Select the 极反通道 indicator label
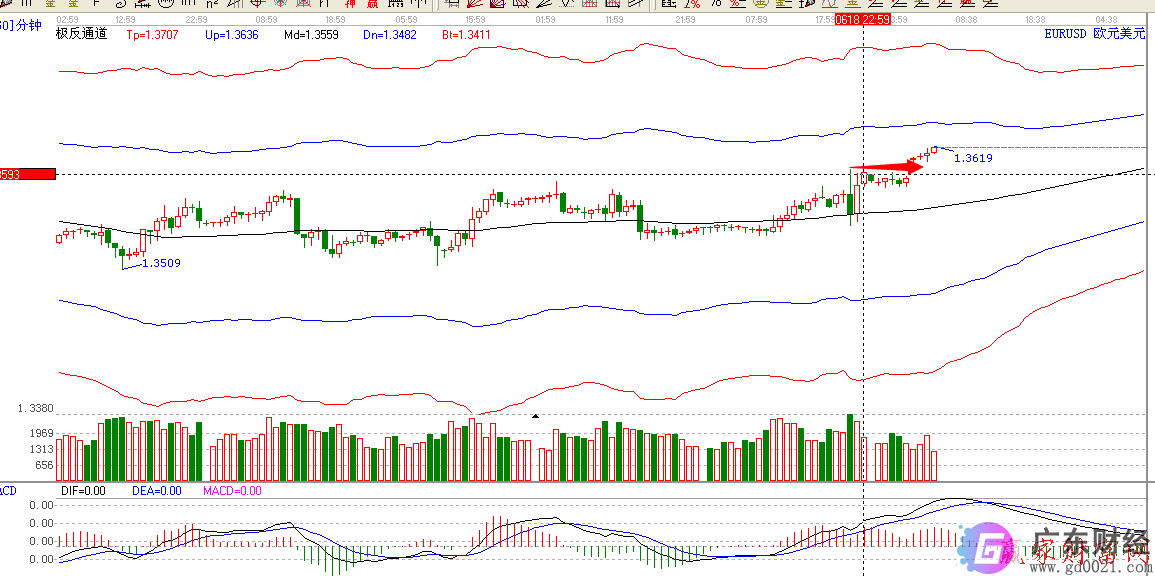Image resolution: width=1155 pixels, height=576 pixels. click(81, 34)
